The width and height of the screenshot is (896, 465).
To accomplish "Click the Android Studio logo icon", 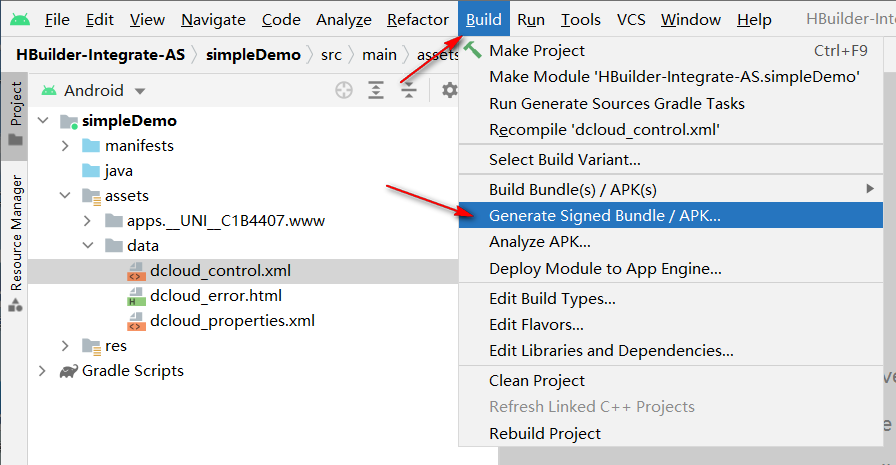I will 20,19.
